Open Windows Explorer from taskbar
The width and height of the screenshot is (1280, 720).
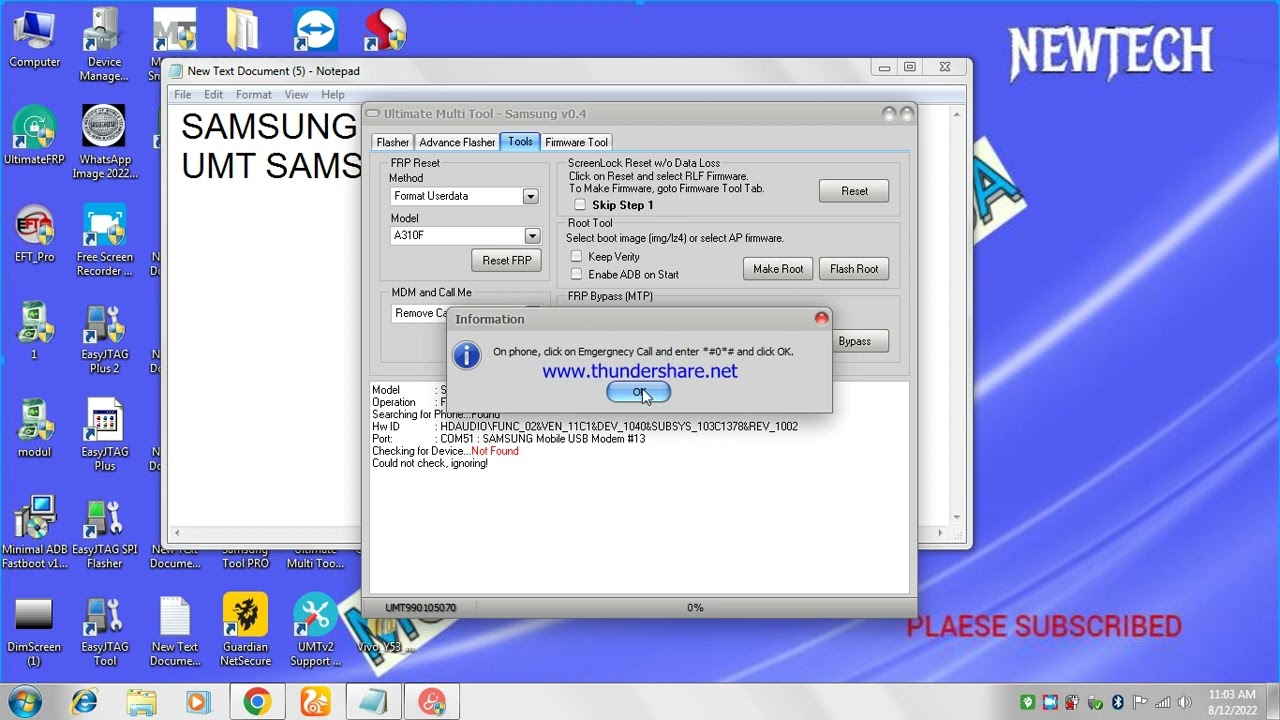click(x=141, y=702)
